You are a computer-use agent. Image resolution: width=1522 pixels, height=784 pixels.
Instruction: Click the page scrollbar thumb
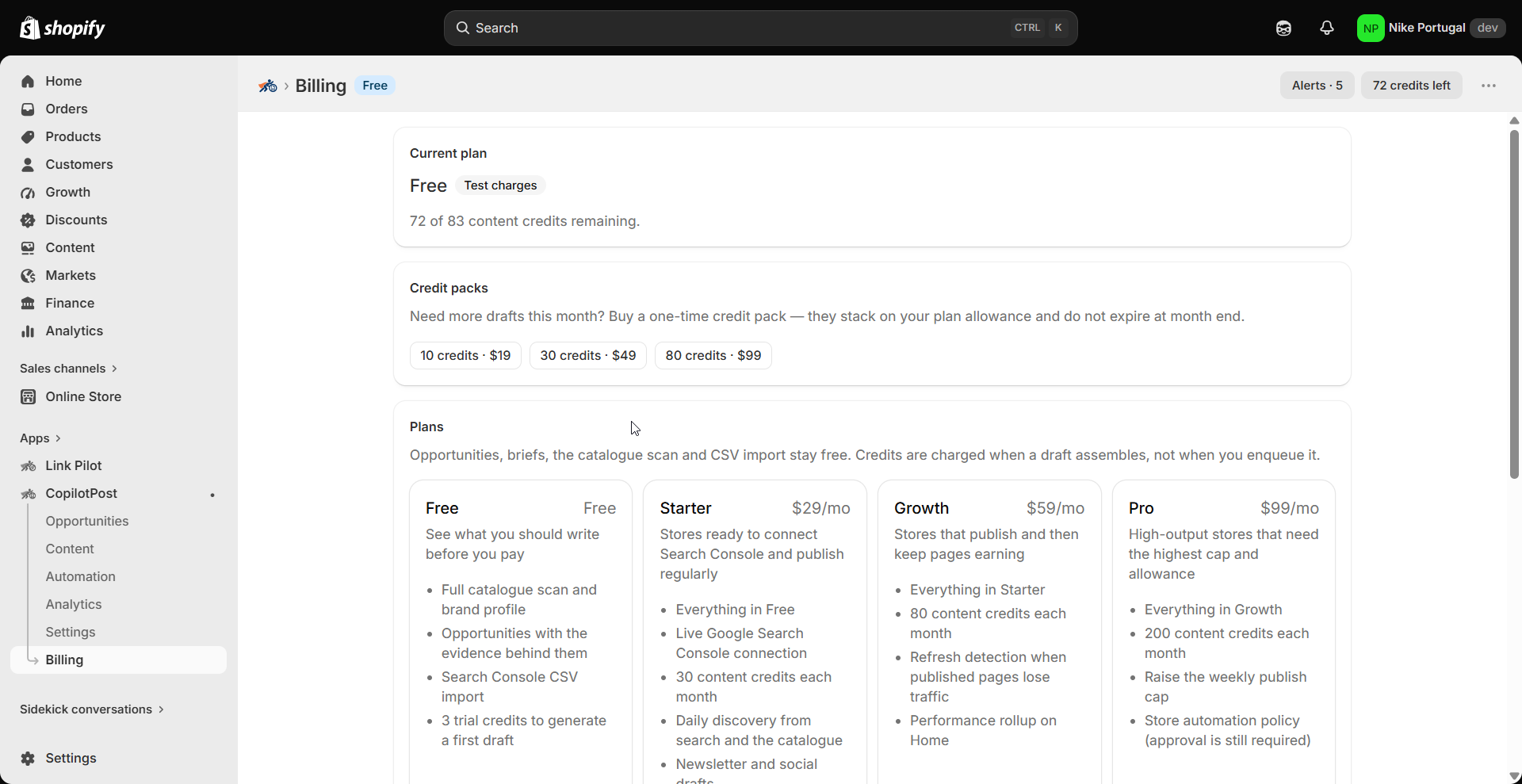coord(1514,304)
